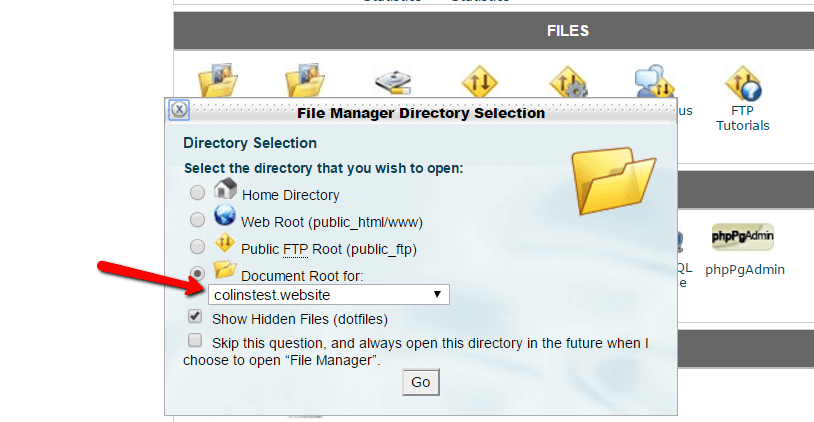Click the first File Manager folder icon
Screen dimensions: 814x422
(218, 80)
